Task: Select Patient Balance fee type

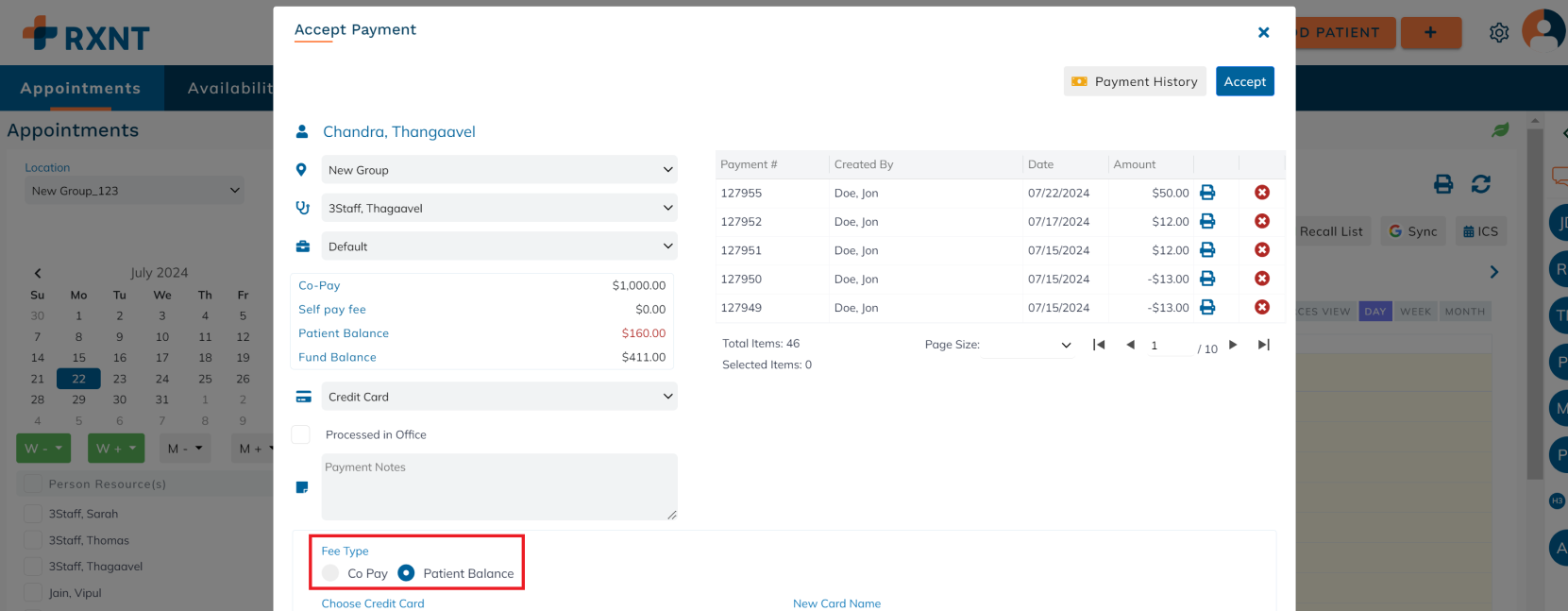Action: 406,573
